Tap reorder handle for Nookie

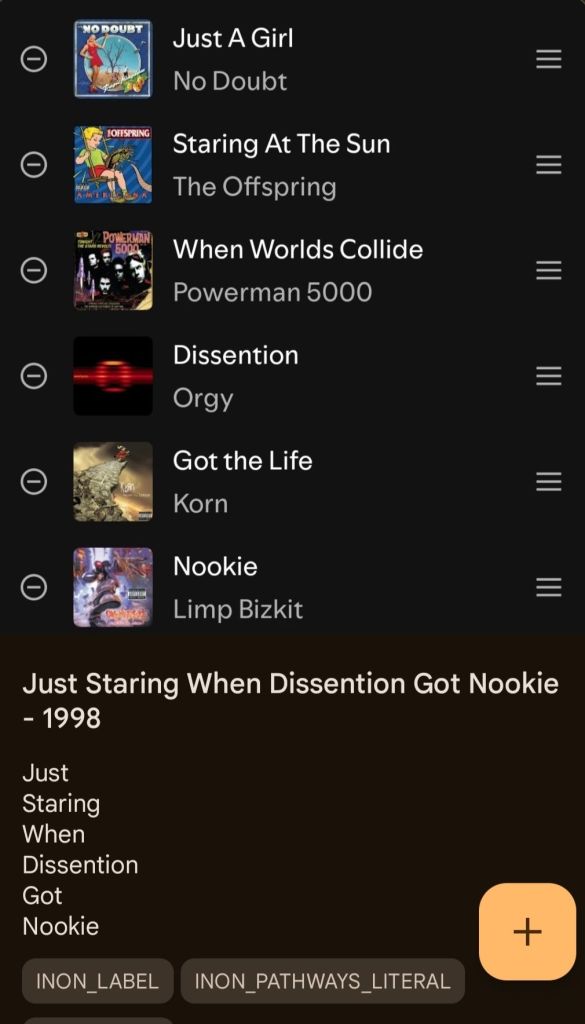[548, 588]
